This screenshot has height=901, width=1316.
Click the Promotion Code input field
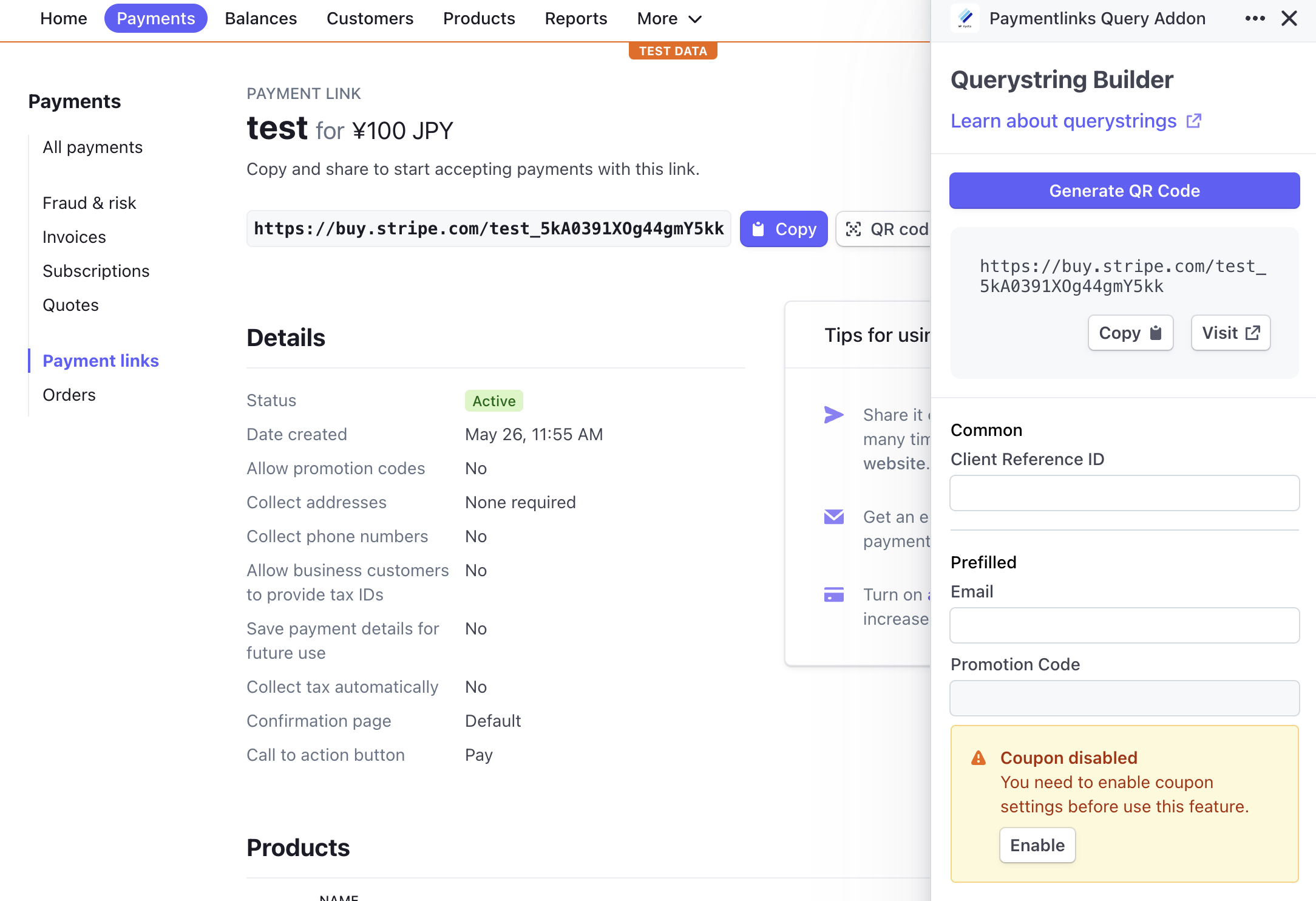point(1124,698)
